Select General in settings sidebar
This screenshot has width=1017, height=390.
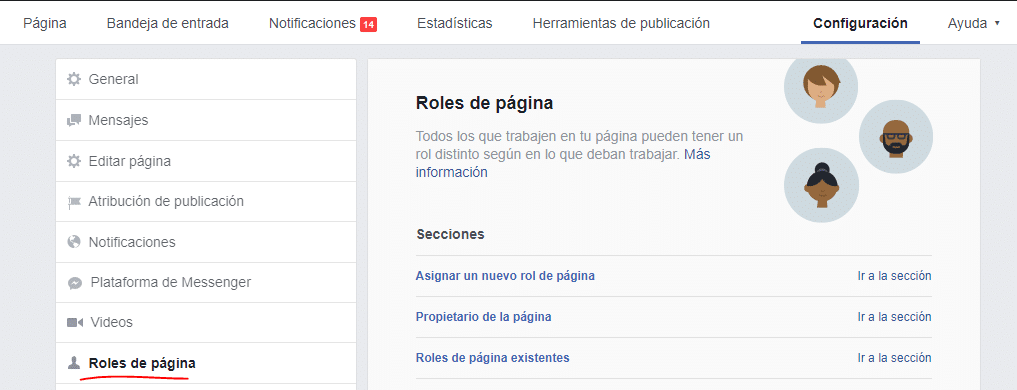[x=206, y=79]
